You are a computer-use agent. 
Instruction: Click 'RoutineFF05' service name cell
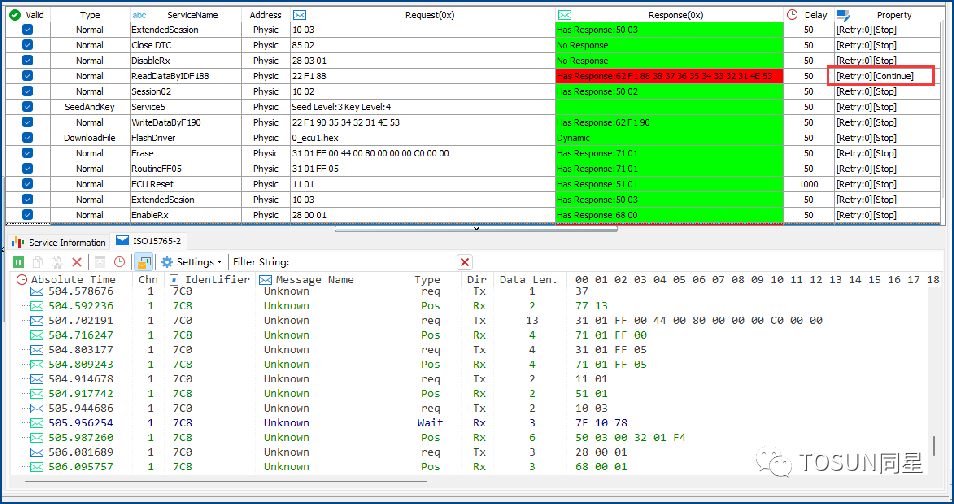pyautogui.click(x=186, y=169)
